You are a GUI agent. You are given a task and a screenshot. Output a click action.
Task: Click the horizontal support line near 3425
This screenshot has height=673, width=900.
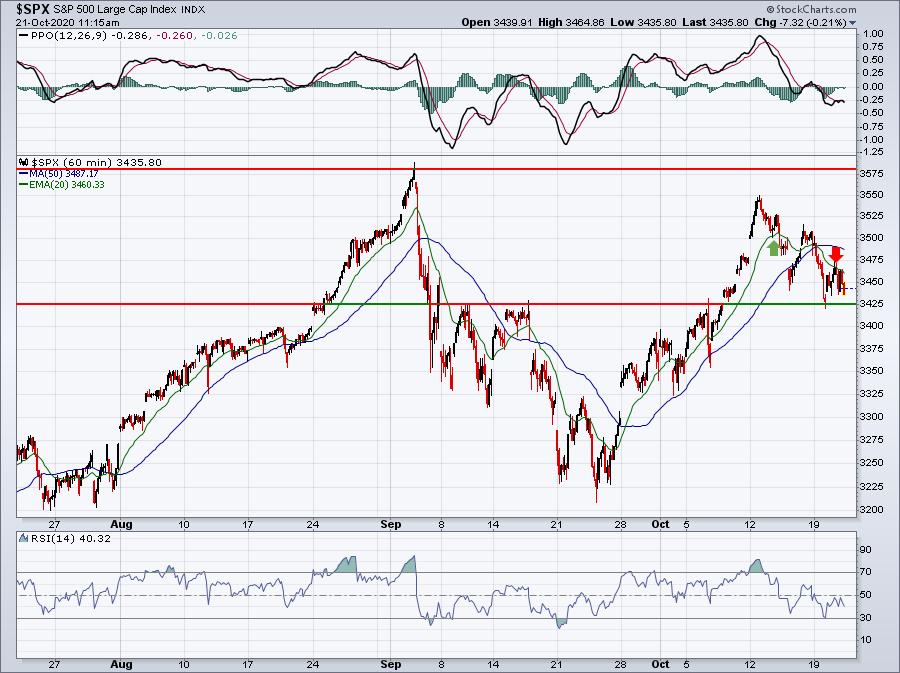point(436,304)
